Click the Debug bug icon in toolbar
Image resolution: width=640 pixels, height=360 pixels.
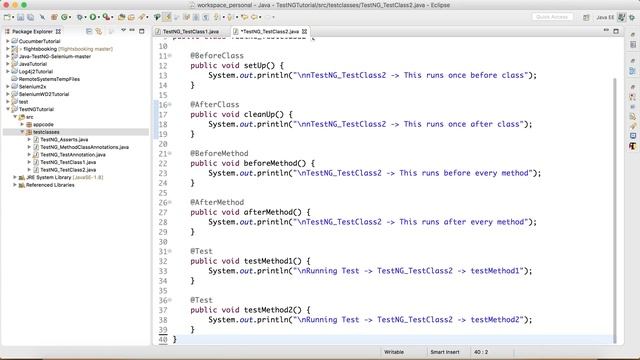pos(80,17)
